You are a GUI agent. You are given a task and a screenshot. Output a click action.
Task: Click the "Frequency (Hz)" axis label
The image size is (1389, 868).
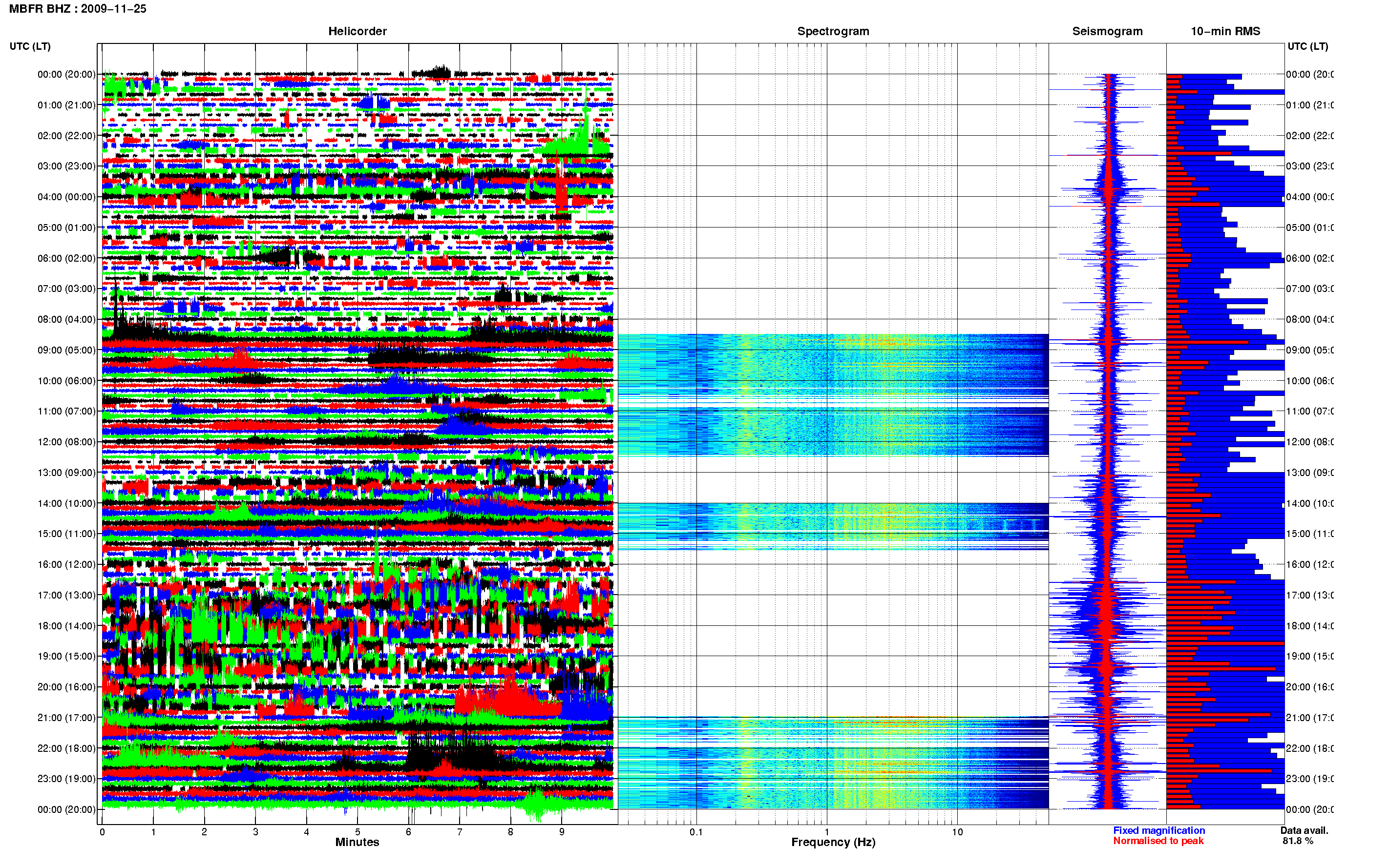click(x=833, y=843)
